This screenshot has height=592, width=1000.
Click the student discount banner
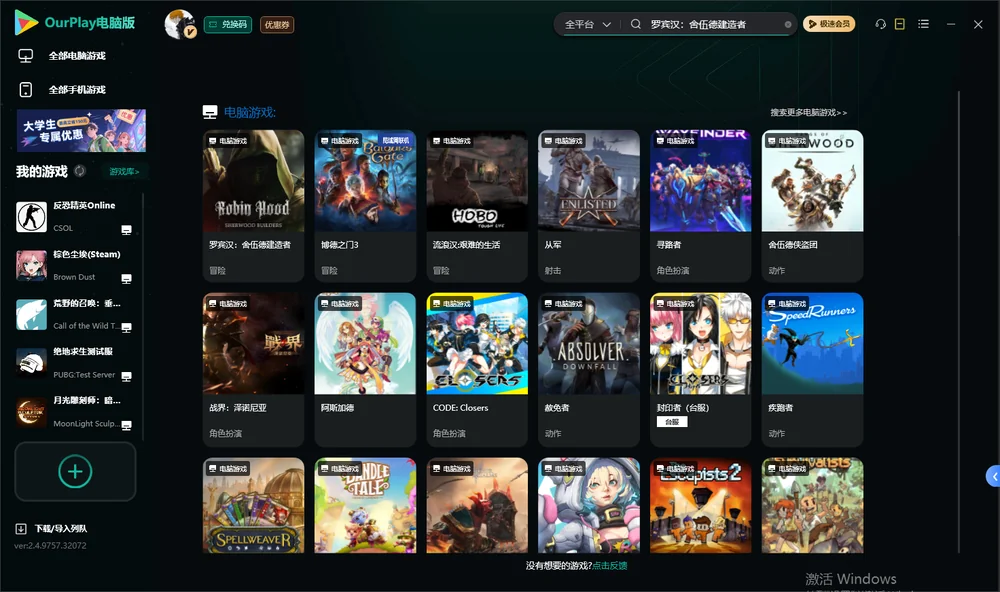point(81,130)
